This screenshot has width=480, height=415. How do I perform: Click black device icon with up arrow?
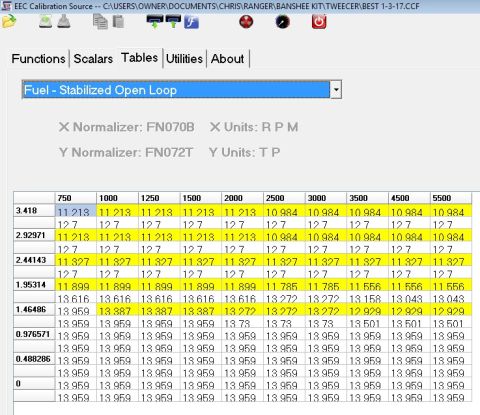(x=173, y=22)
